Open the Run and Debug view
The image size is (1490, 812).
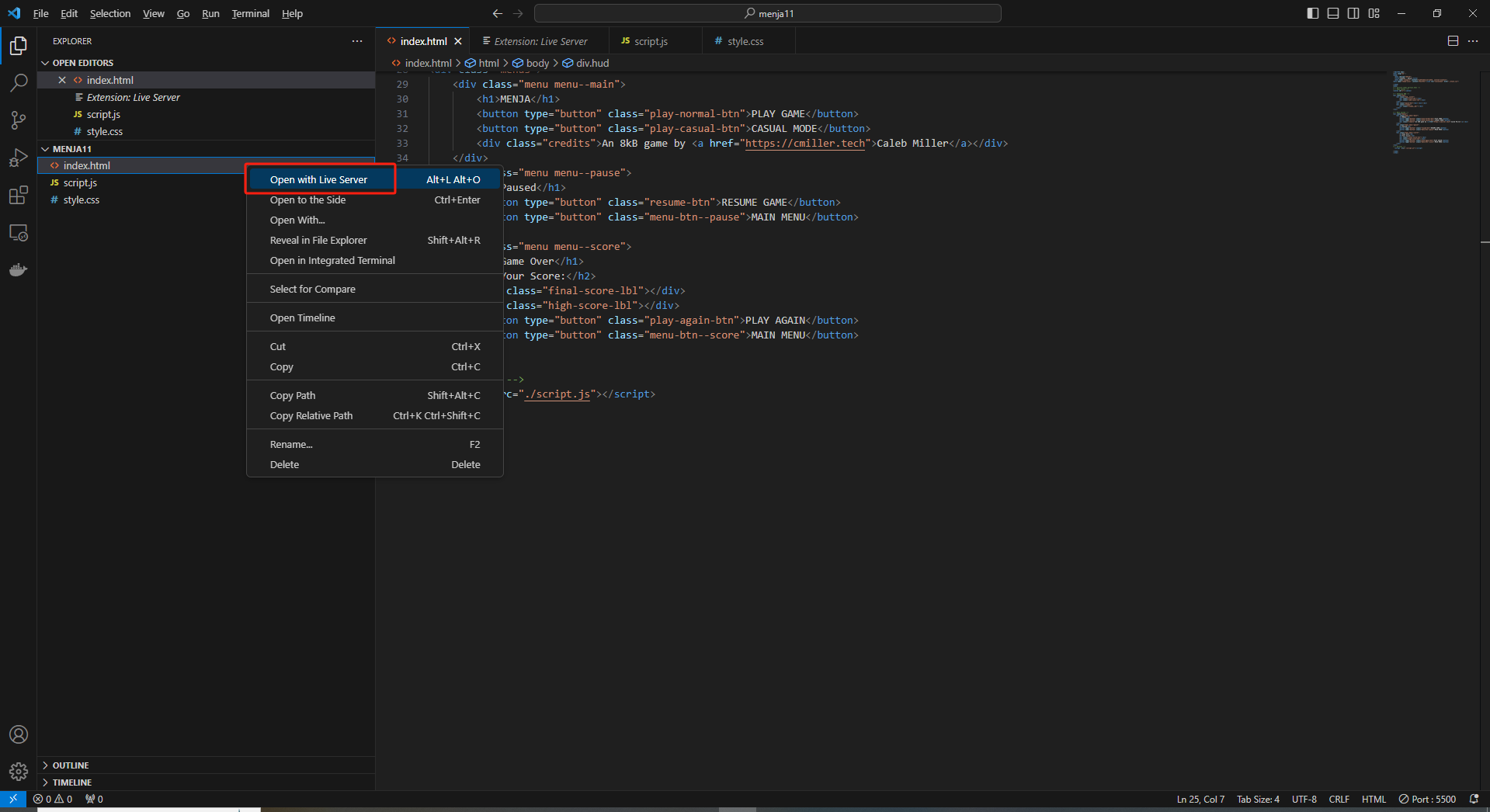coord(19,158)
